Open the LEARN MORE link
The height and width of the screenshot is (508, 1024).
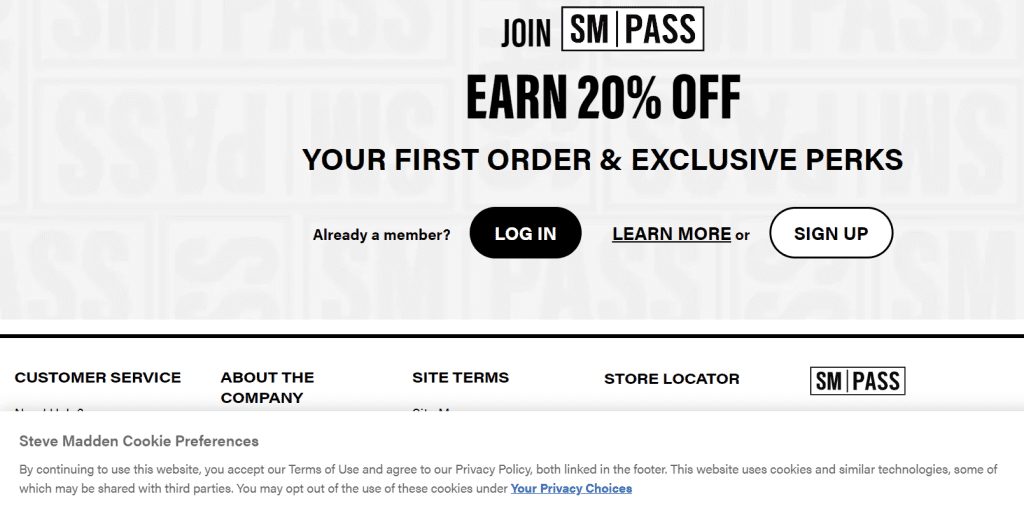671,234
